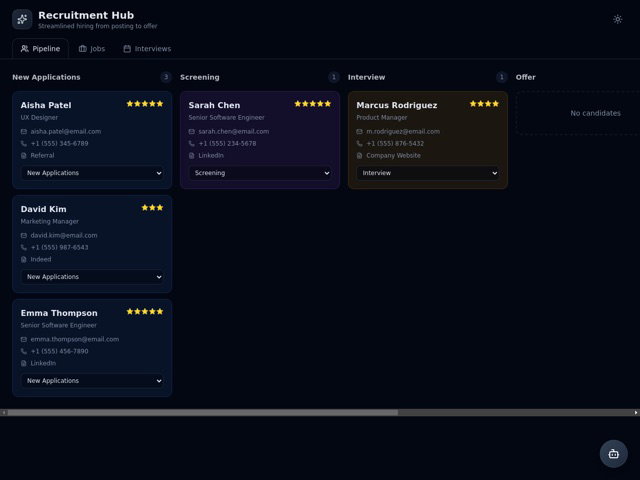Click phone number +1 (555) 456-7890
The image size is (640, 480).
pos(60,351)
